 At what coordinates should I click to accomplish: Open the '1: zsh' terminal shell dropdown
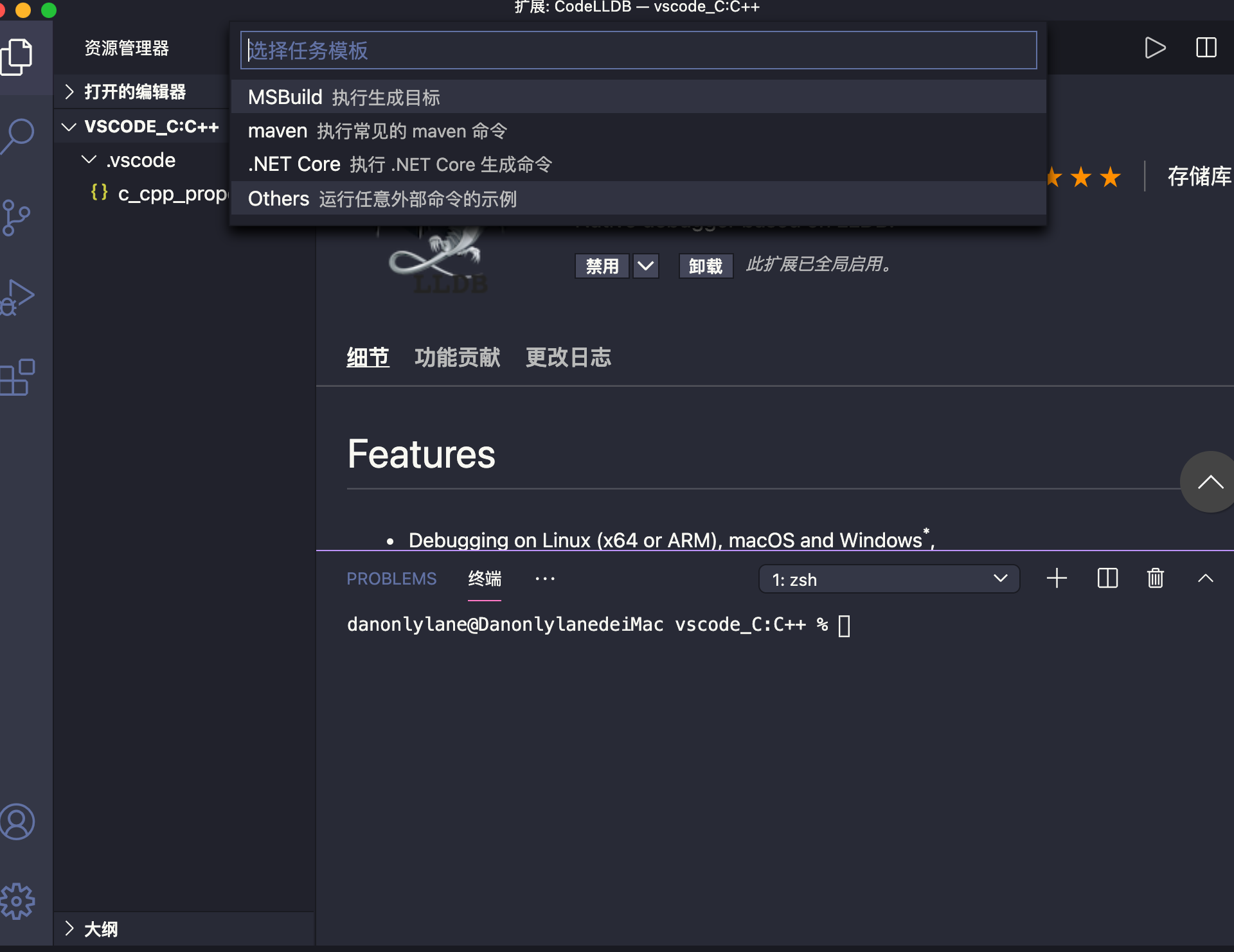(x=889, y=579)
